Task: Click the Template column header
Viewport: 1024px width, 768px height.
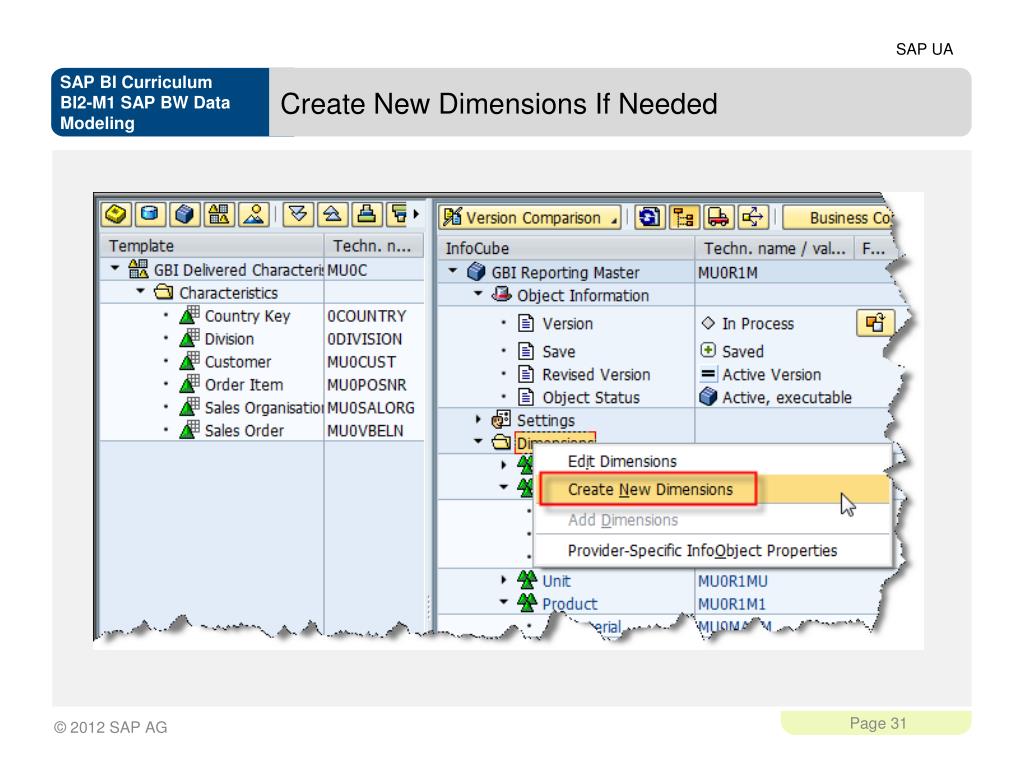Action: tap(212, 246)
